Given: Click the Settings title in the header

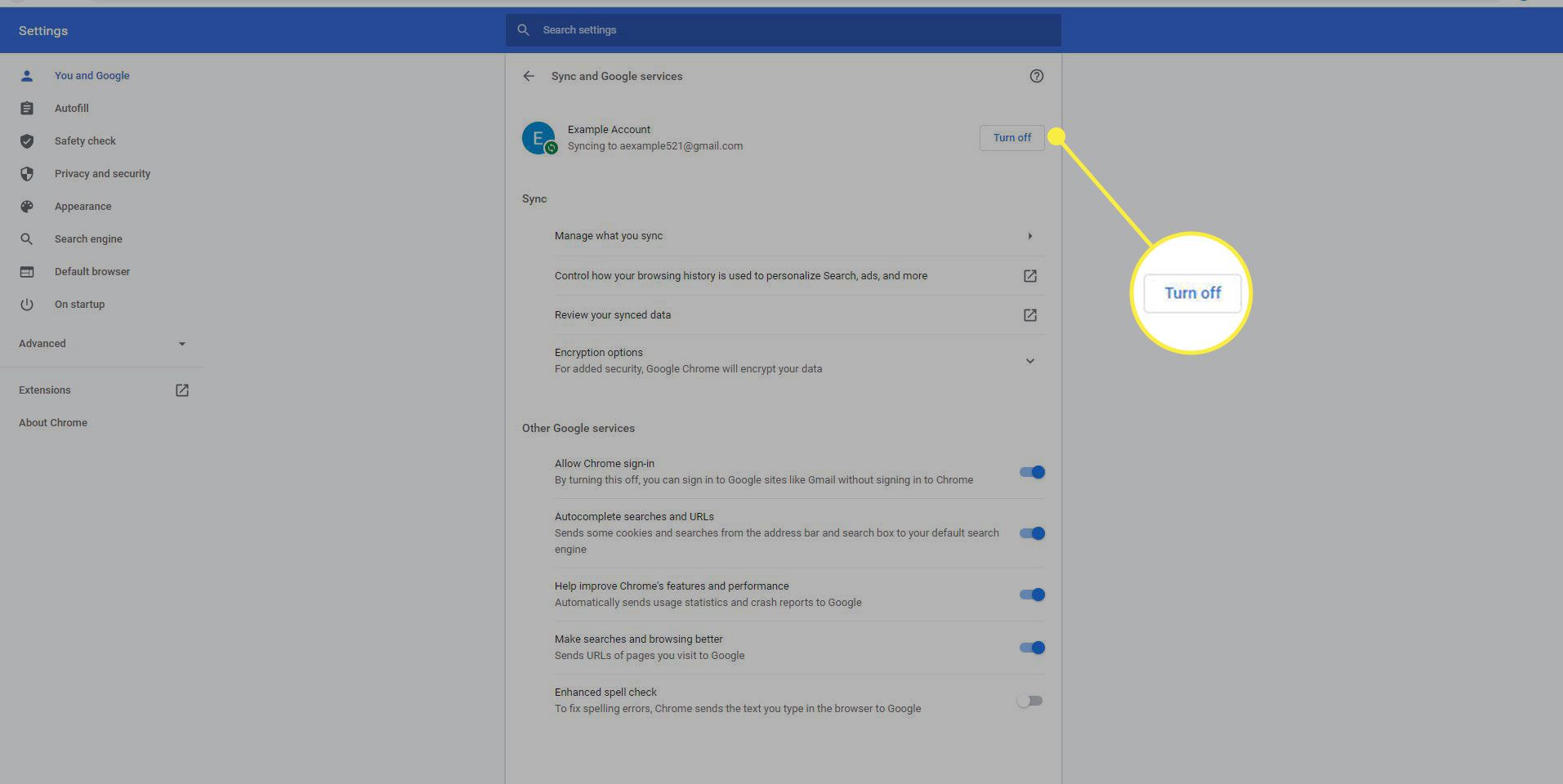Looking at the screenshot, I should click(x=43, y=31).
